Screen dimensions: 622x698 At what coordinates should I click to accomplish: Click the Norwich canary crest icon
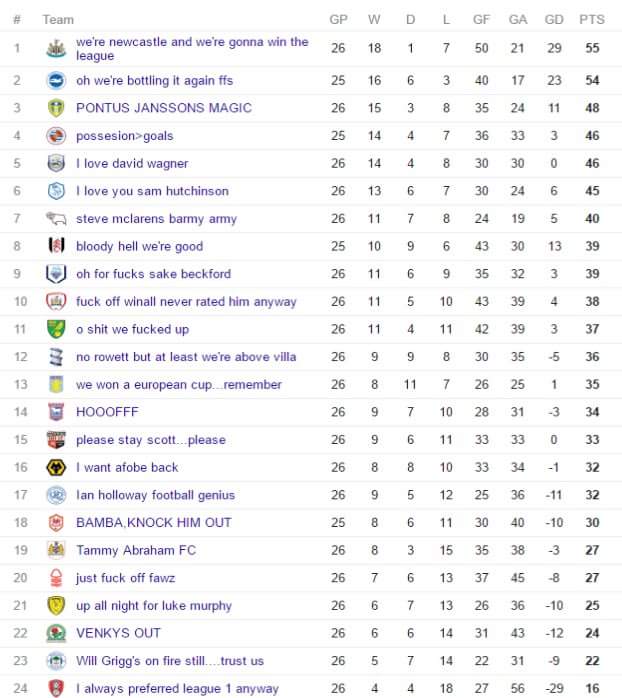(x=56, y=329)
